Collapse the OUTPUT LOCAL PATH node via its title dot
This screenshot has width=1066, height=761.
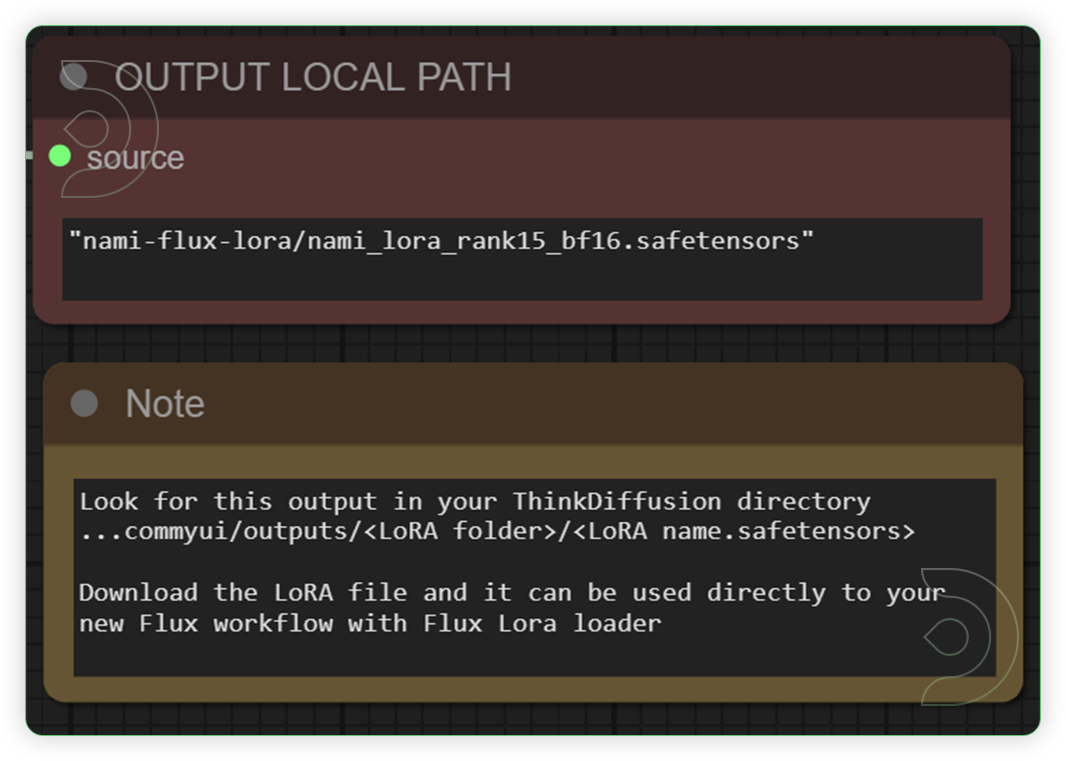coord(74,76)
